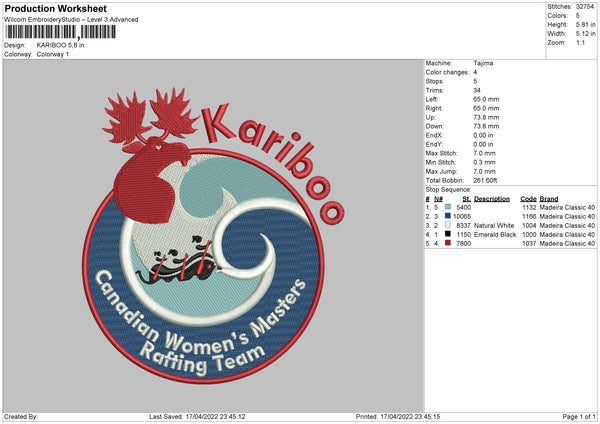
Task: Click the "Emerald Black" description
Action: pos(495,235)
